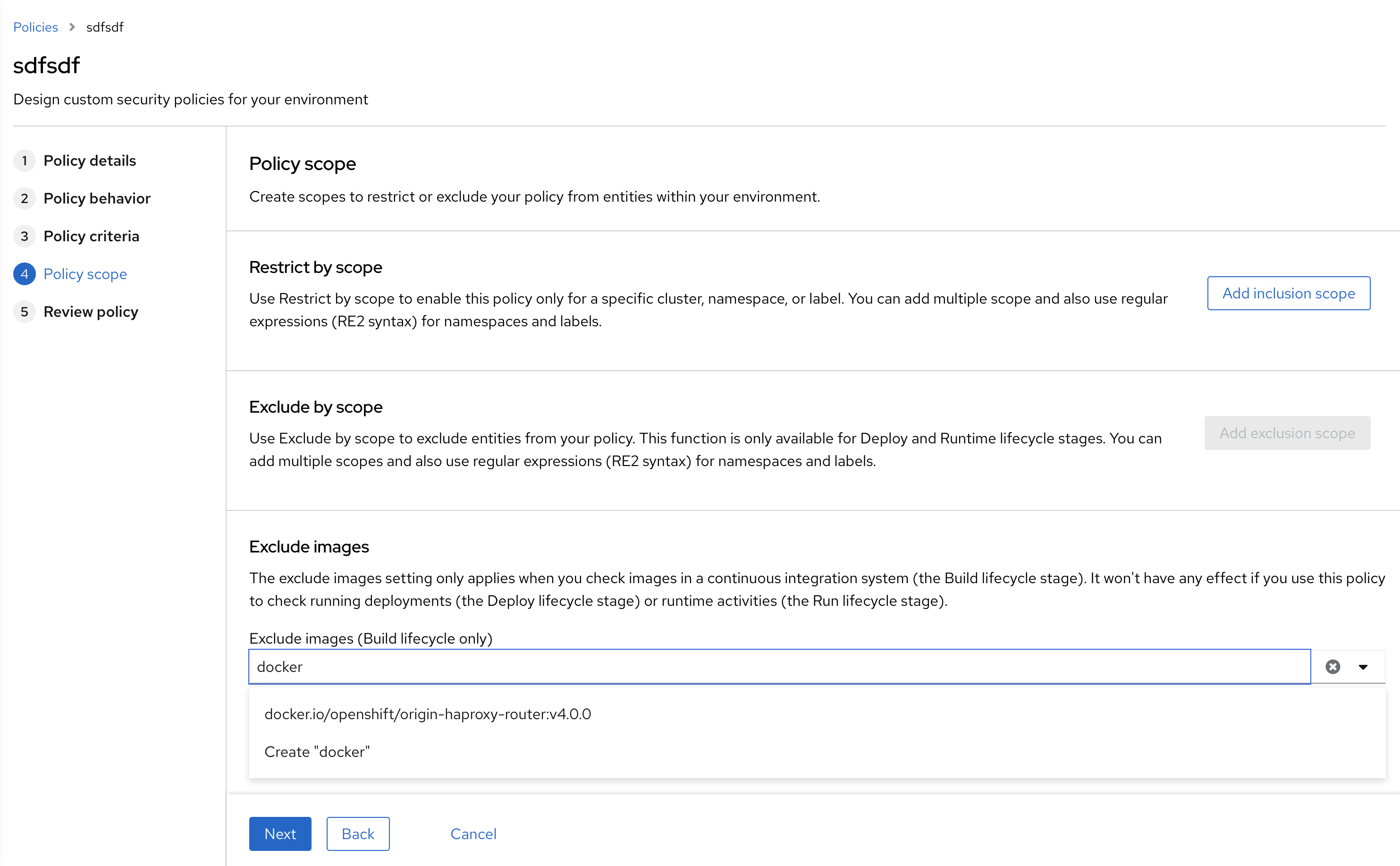
Task: Click the breadcrumb chevron separator
Action: click(72, 26)
